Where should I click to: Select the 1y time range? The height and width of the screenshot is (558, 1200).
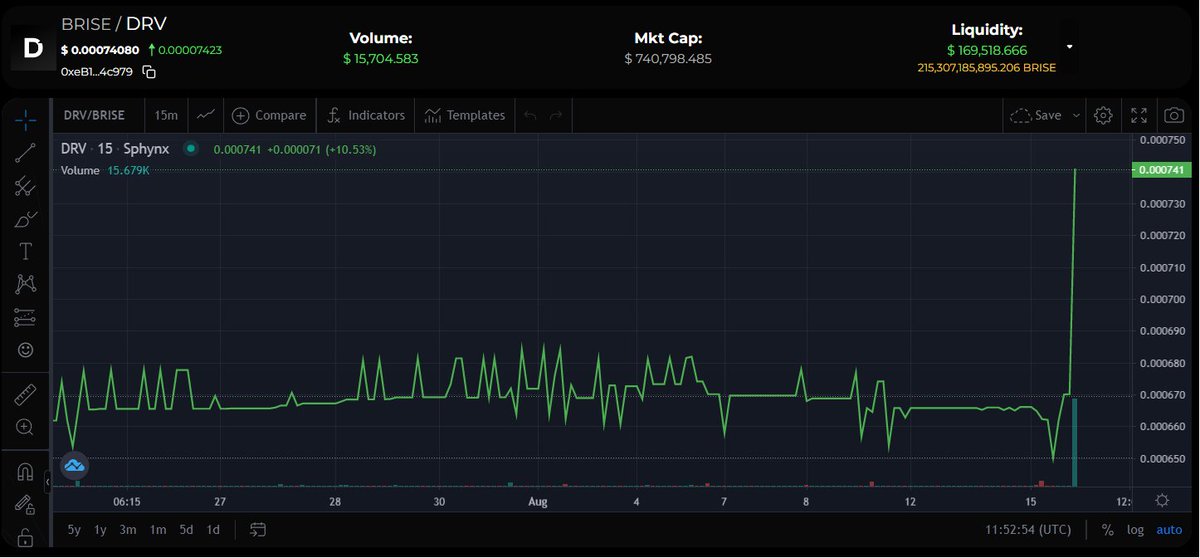[x=100, y=529]
